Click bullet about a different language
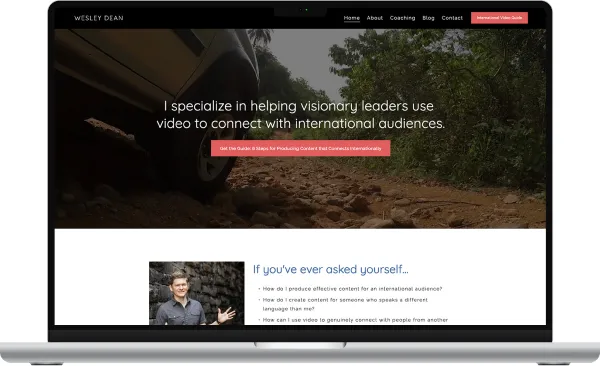 coord(345,304)
